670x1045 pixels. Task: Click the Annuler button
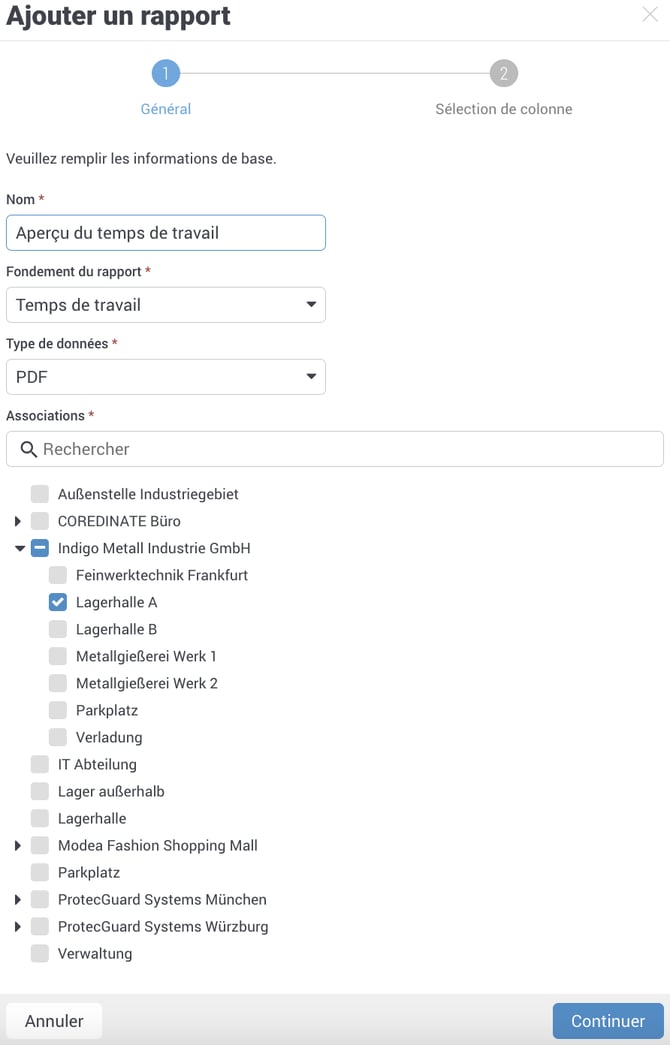53,1021
